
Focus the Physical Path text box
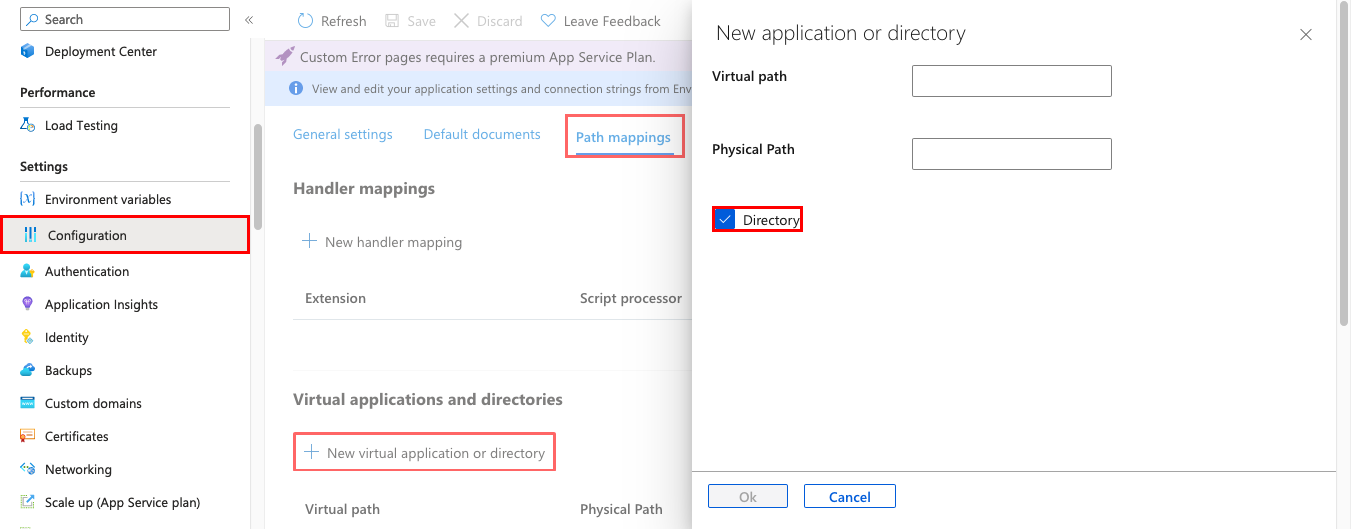coord(1011,154)
